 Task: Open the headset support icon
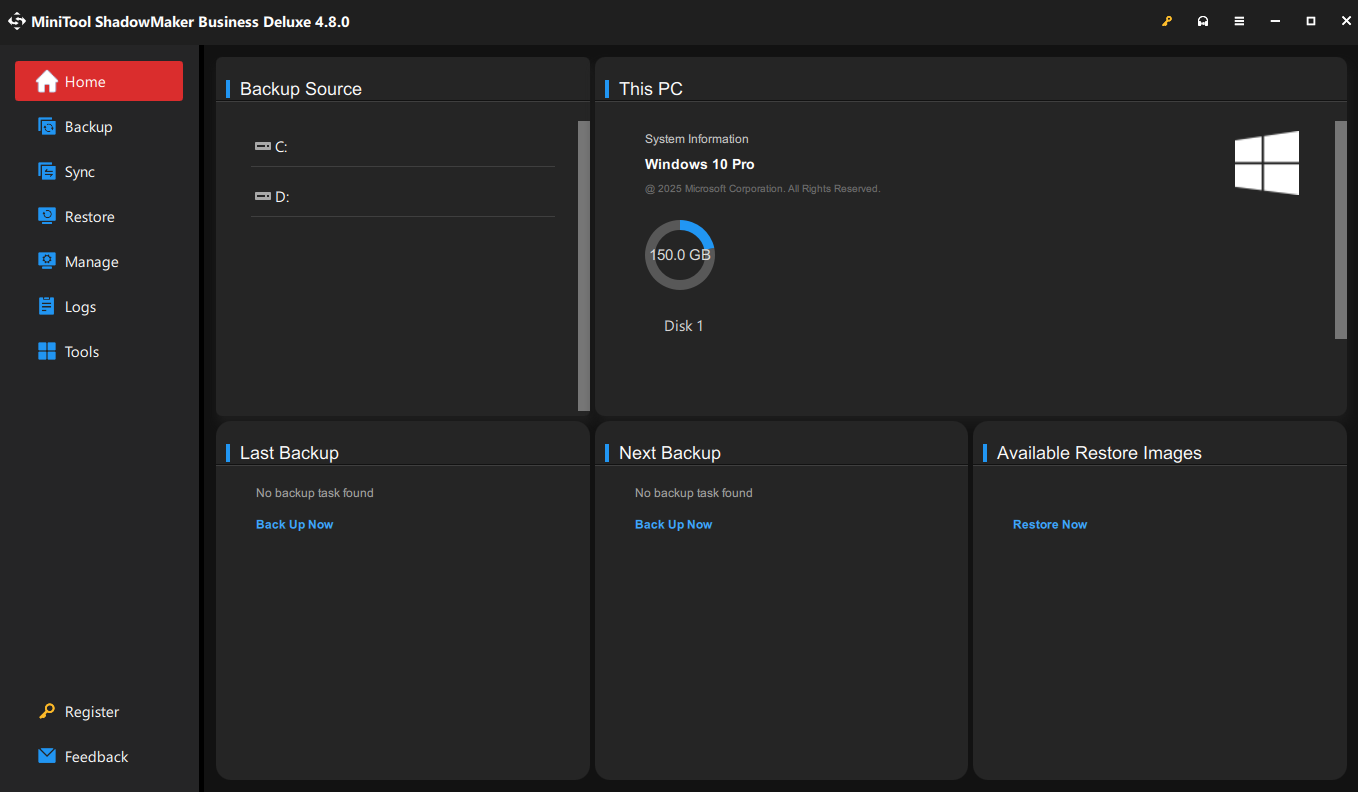(1203, 21)
